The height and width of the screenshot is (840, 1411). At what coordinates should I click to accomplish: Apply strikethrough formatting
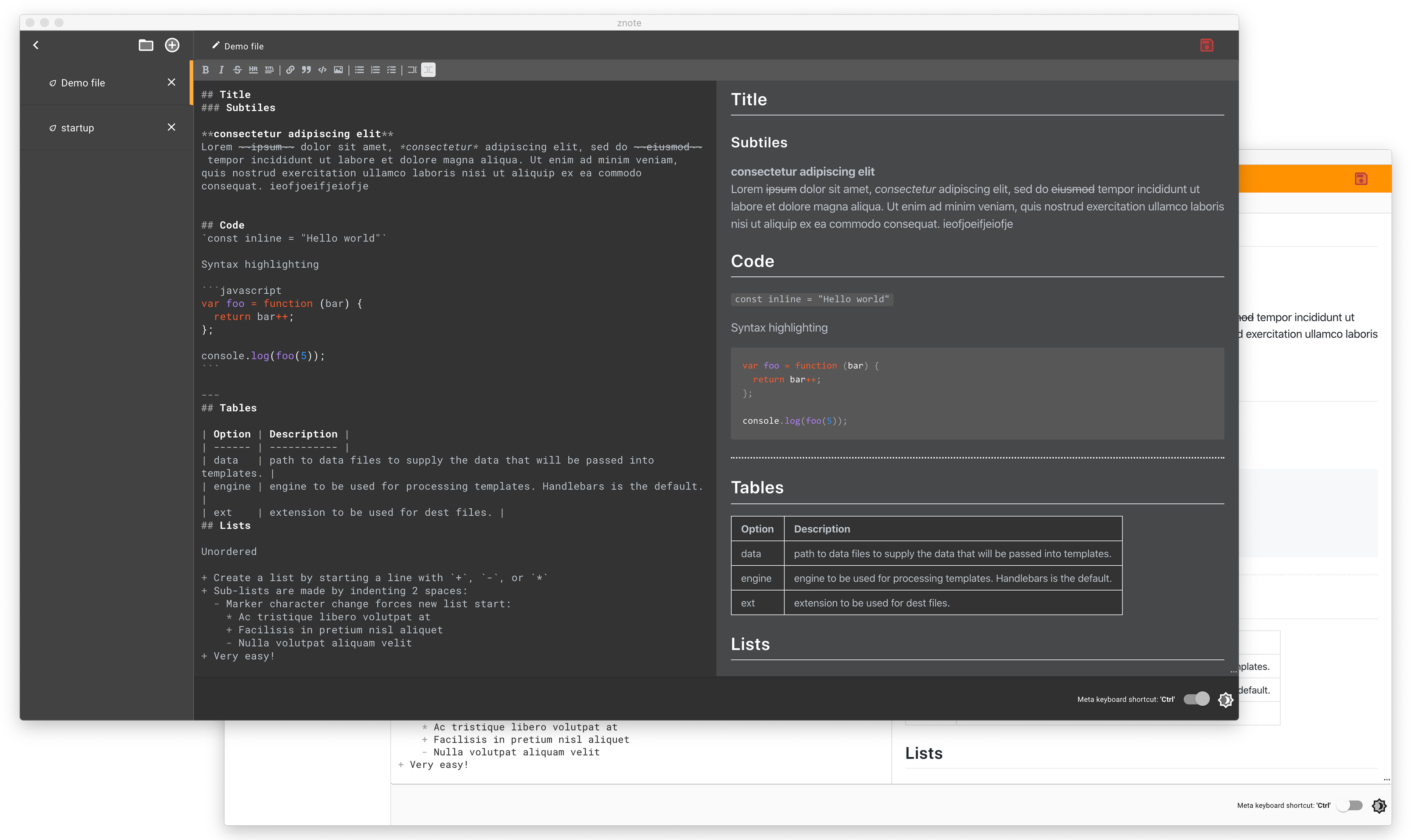click(x=237, y=70)
